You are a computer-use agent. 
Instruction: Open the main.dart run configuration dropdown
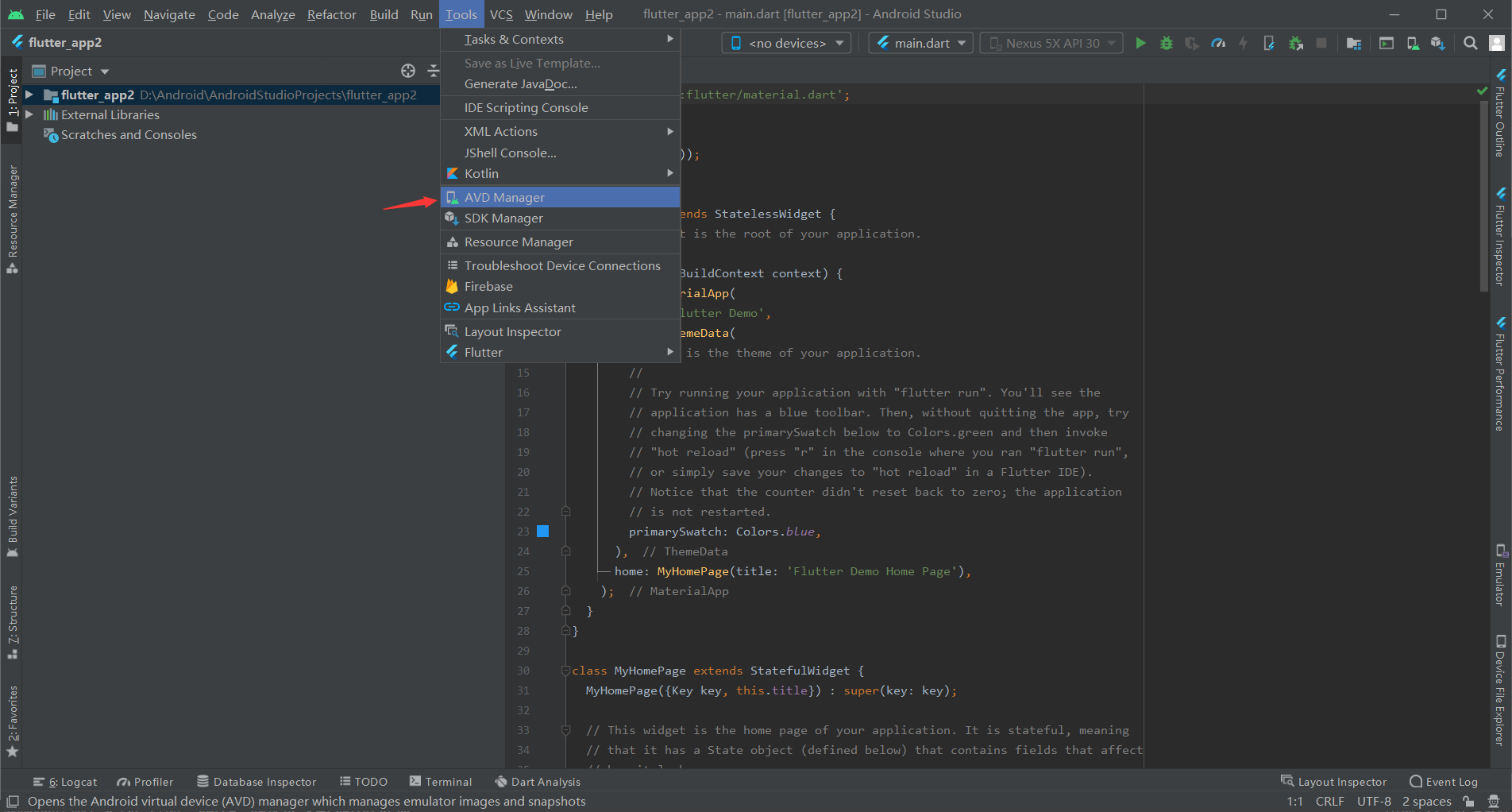[x=921, y=43]
